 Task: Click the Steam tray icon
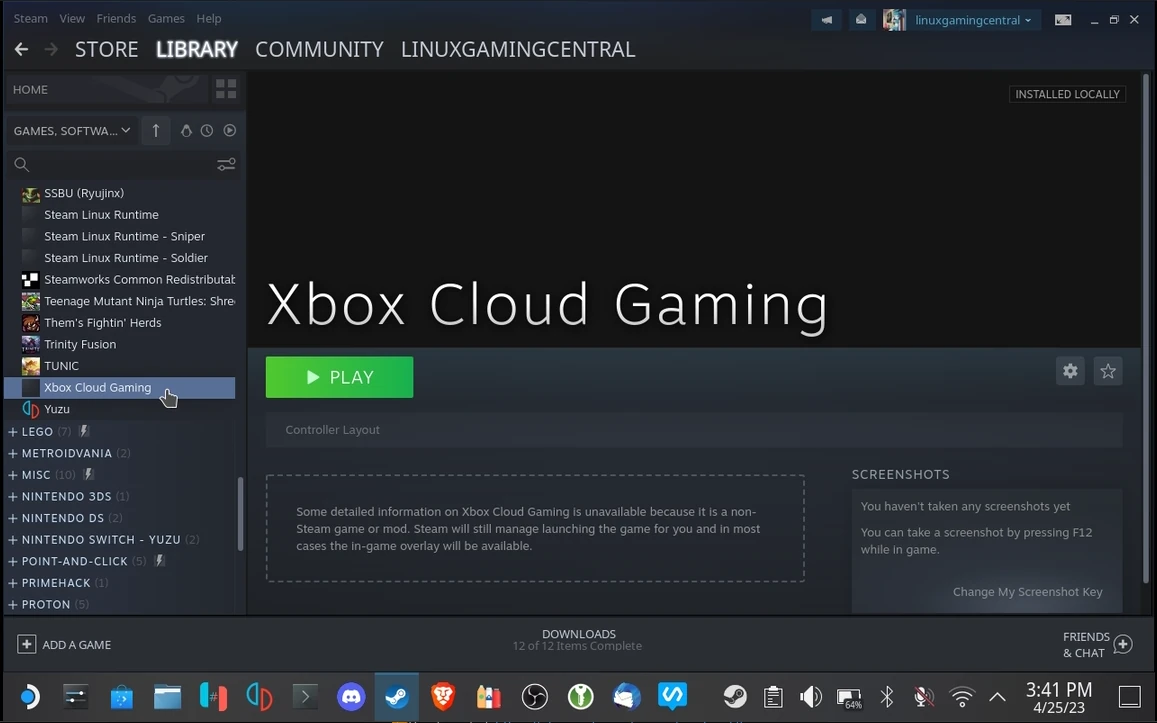[734, 696]
